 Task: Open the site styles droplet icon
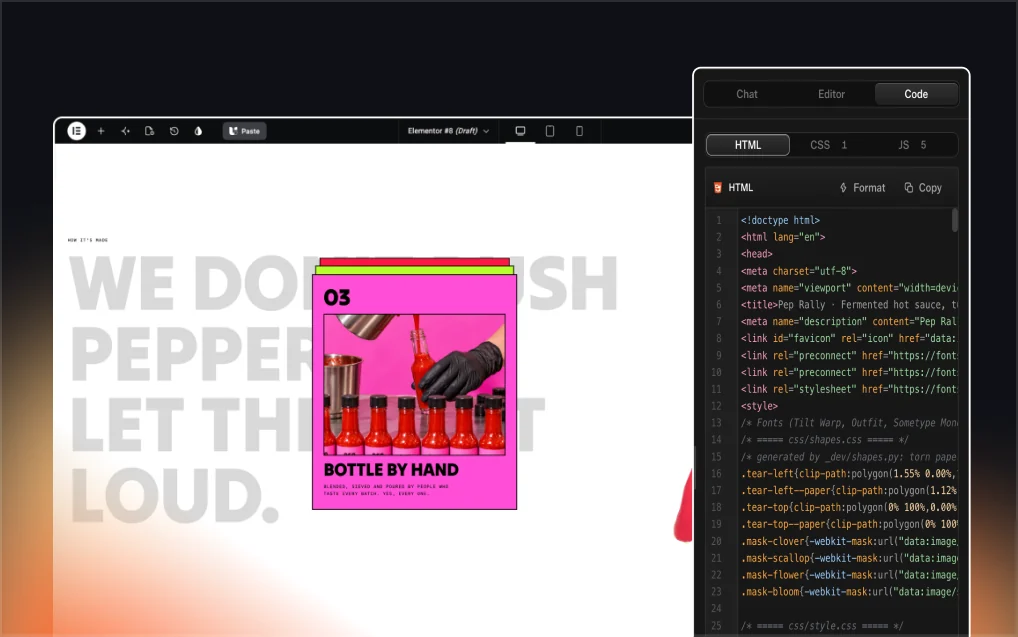pyautogui.click(x=198, y=131)
